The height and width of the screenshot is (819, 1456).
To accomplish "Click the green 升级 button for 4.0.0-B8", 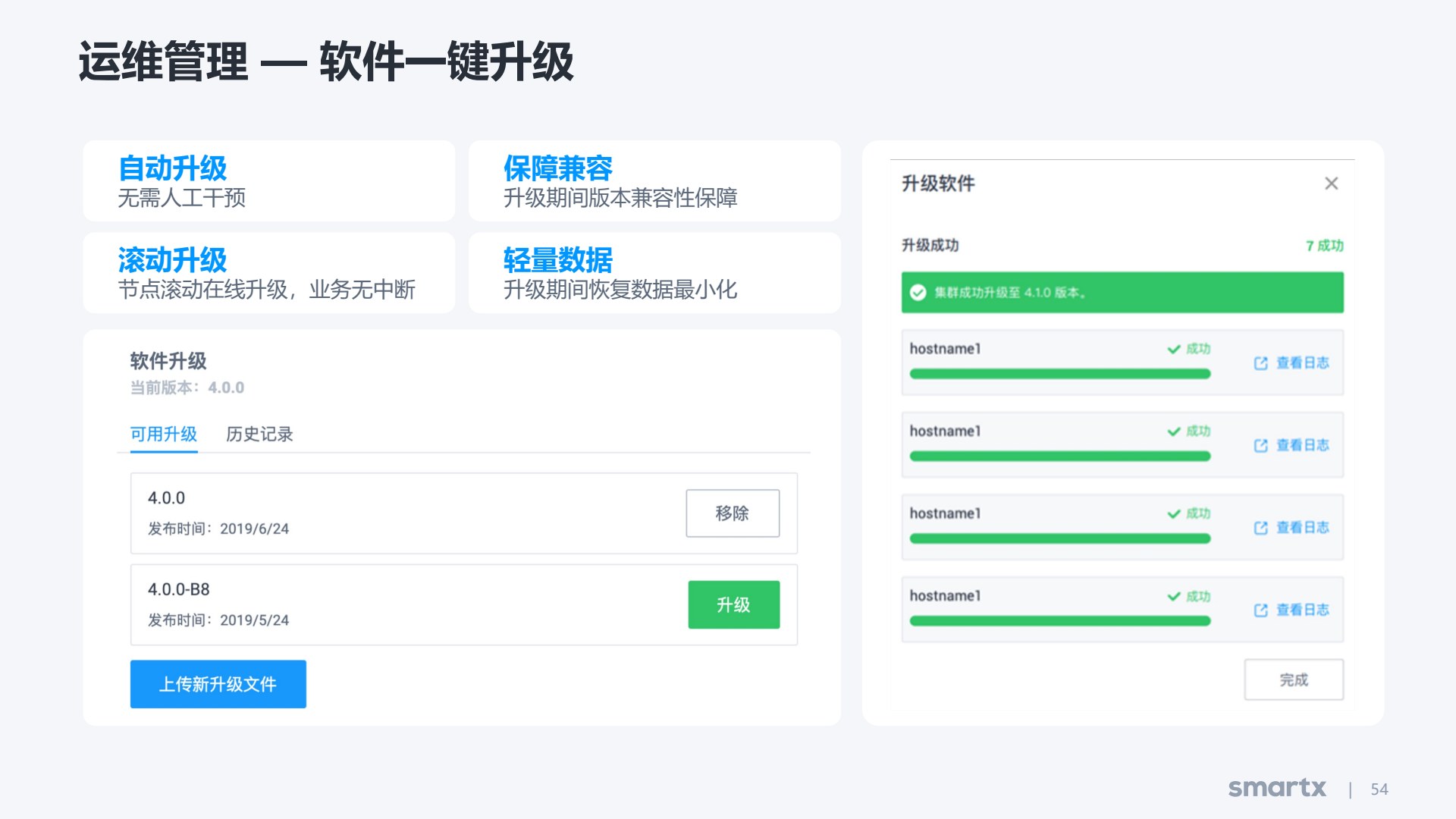I will [733, 604].
